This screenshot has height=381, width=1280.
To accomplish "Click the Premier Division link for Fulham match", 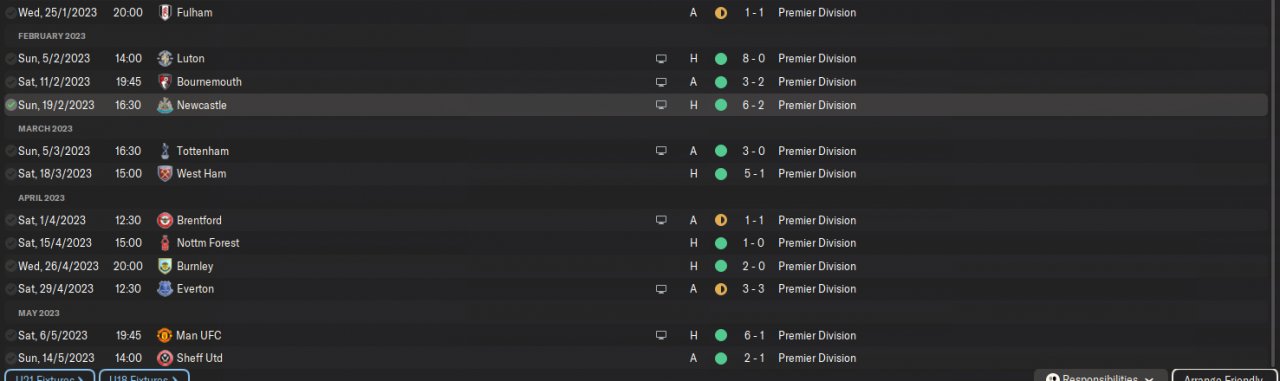I will click(x=817, y=13).
